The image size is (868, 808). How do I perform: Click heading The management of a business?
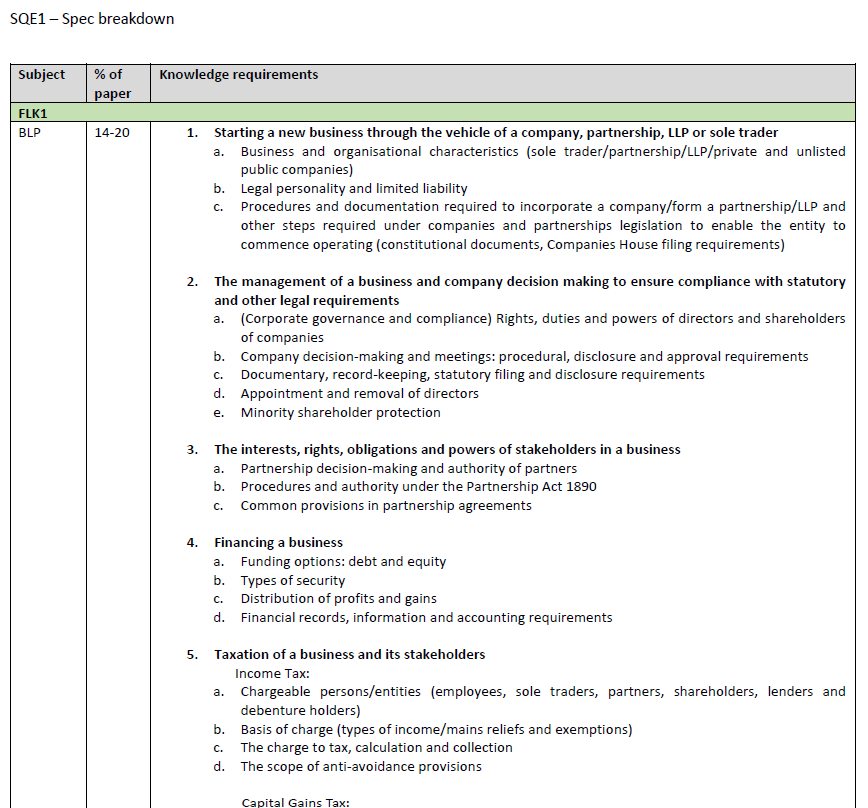(x=530, y=291)
